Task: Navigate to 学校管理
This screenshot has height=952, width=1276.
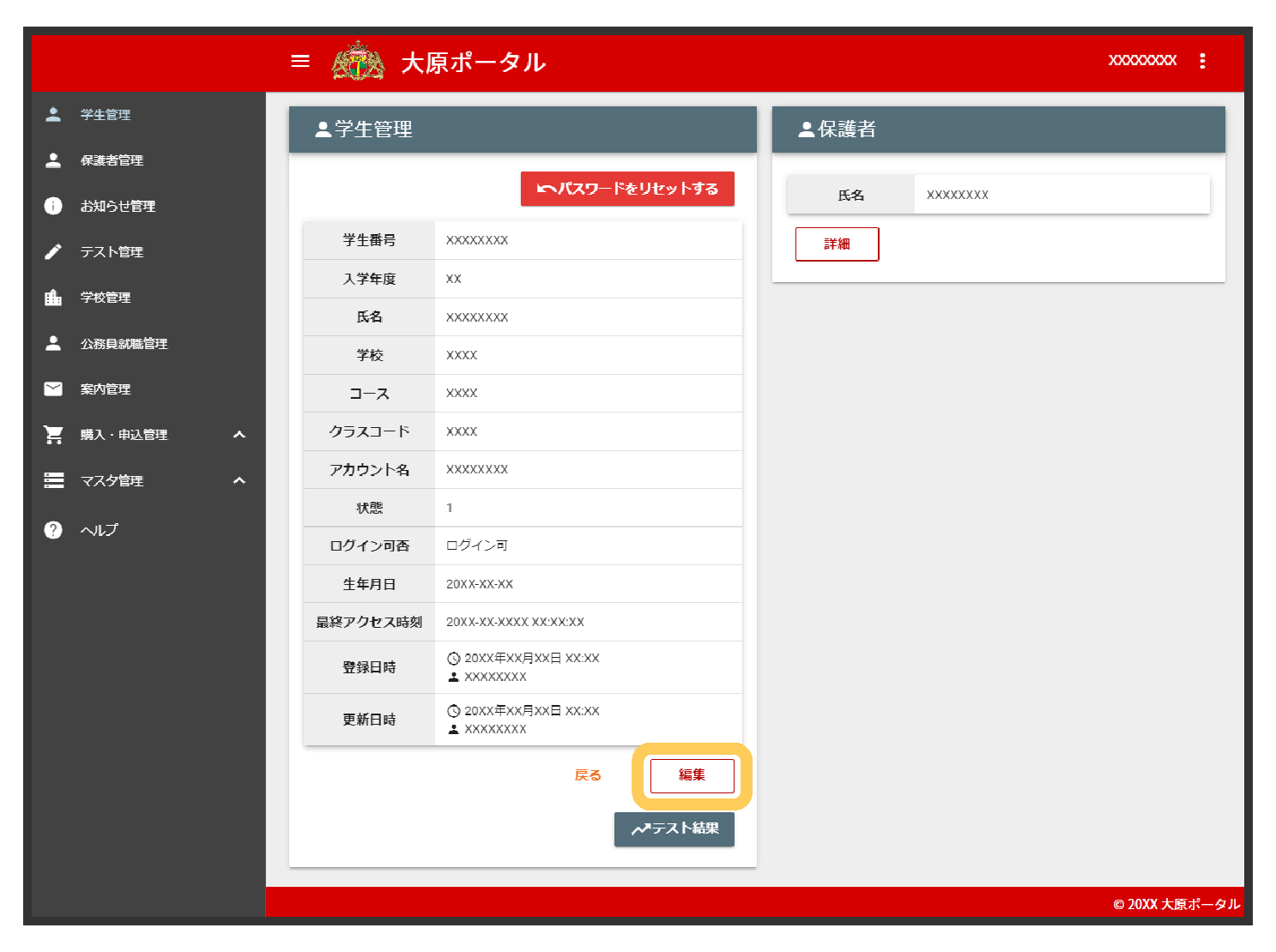Action: click(106, 298)
